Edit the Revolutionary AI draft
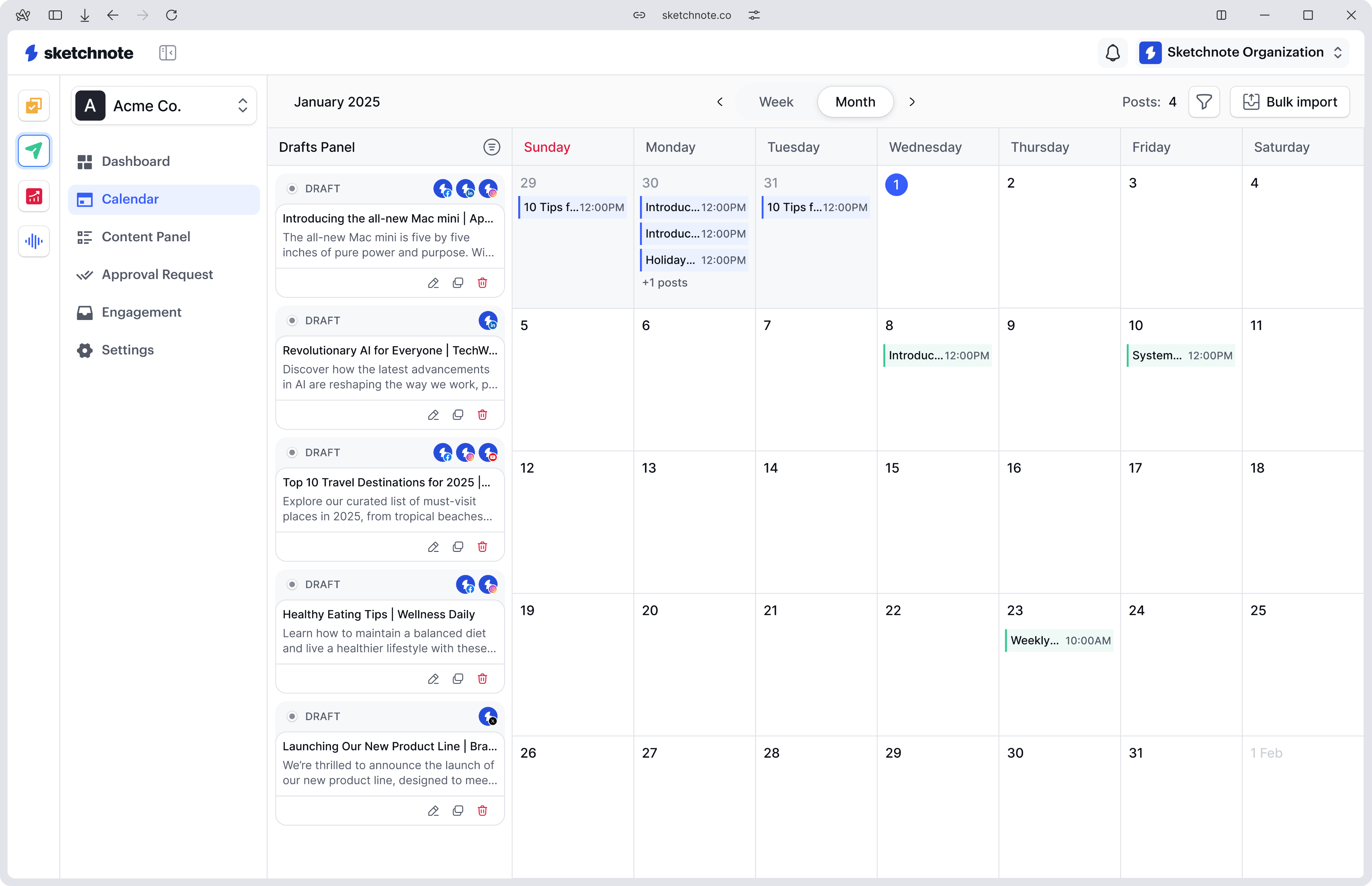 click(x=433, y=415)
